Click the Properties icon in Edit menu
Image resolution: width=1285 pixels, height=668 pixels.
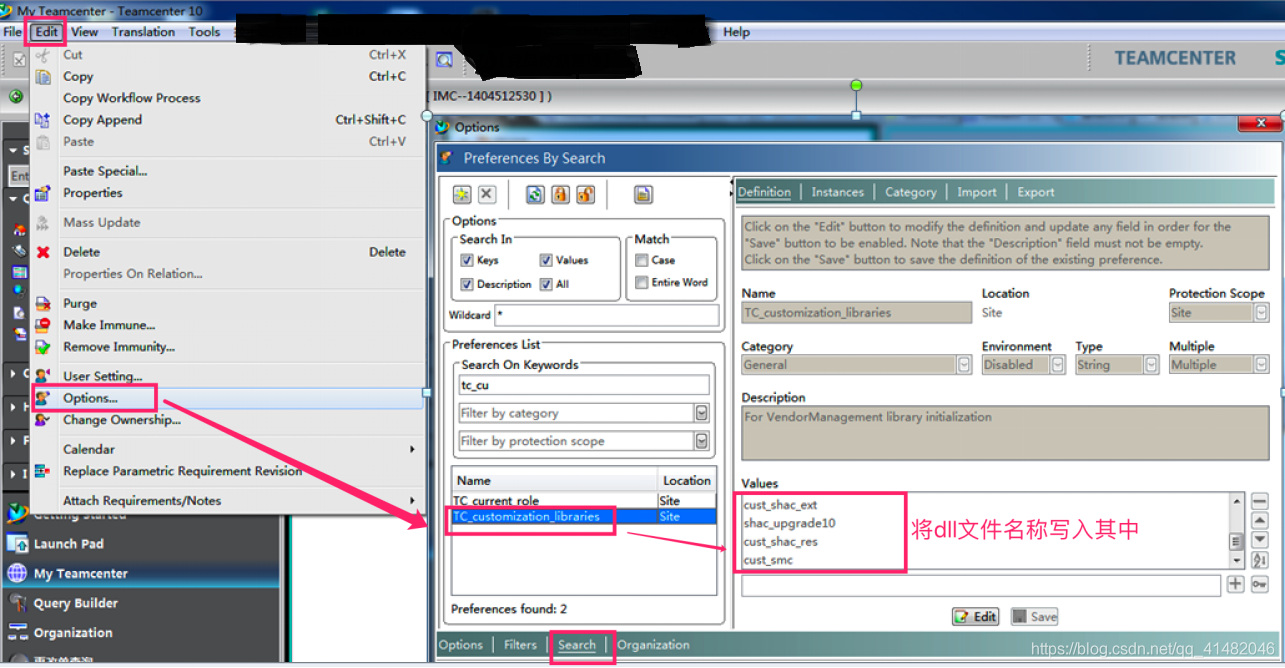[x=43, y=193]
